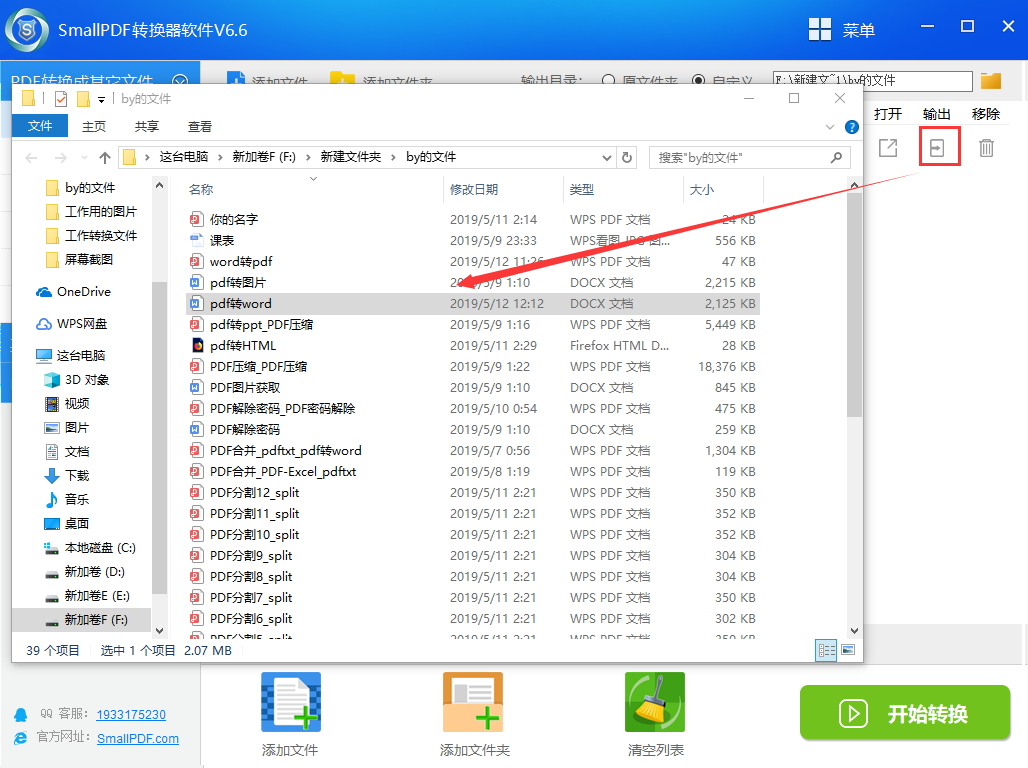Click the Properties checkmark icon in Explorer title bar
1028x768 pixels.
point(61,99)
